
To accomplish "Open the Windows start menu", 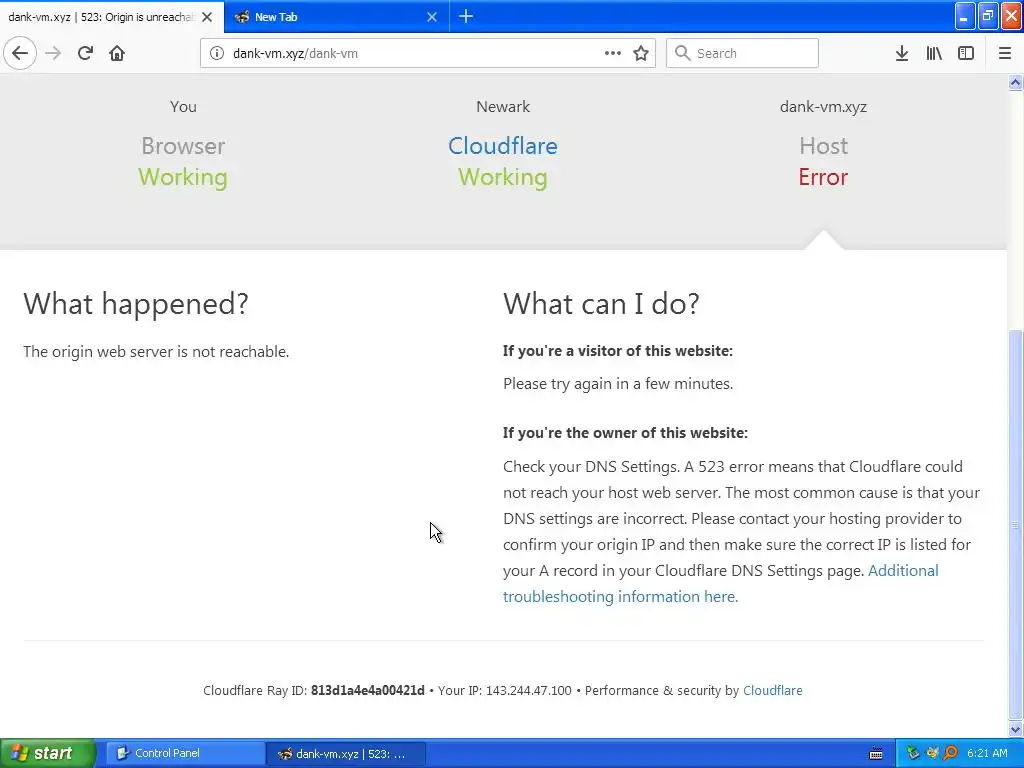I will point(47,753).
